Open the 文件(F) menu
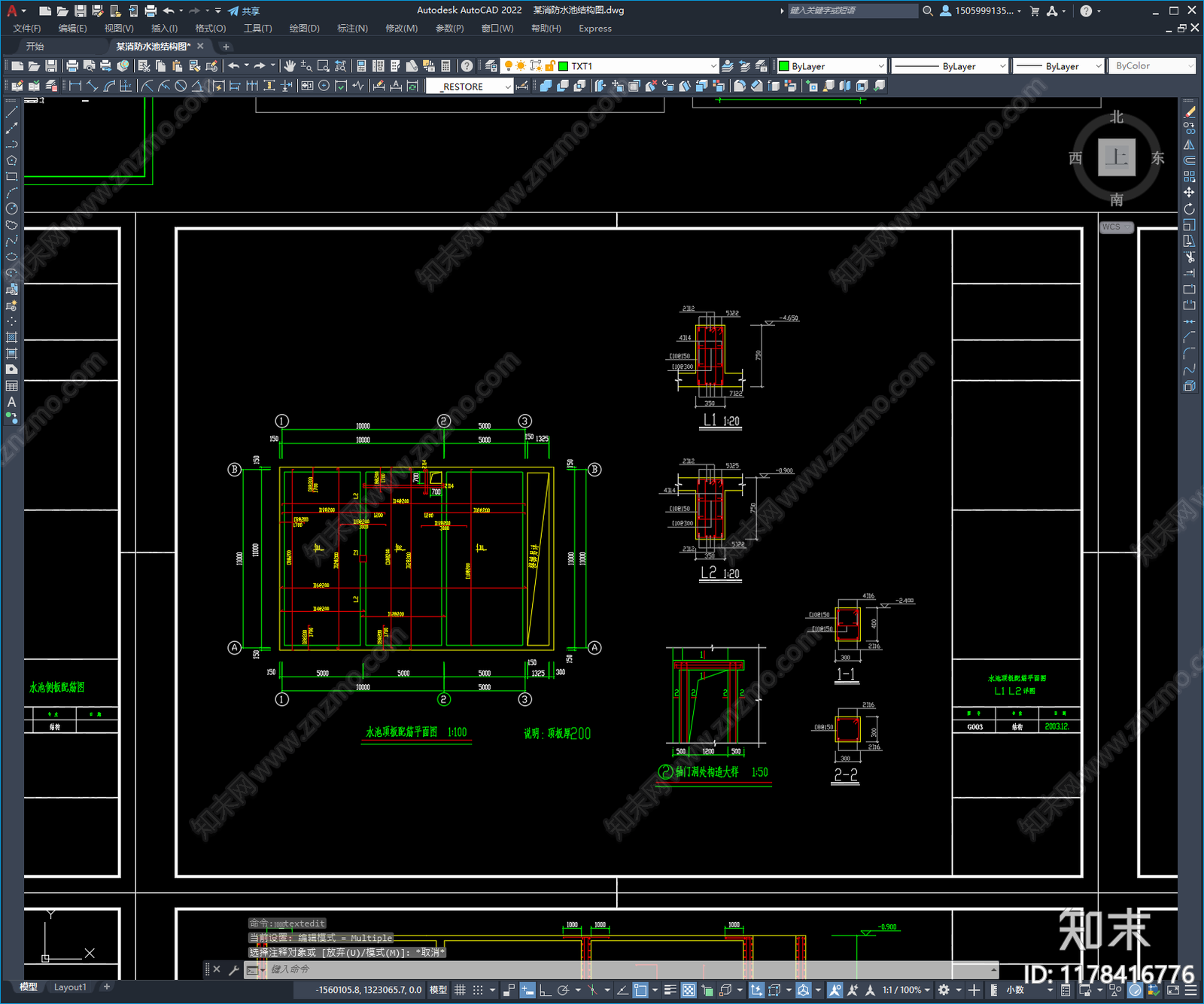Viewport: 1204px width, 1004px height. pos(26,28)
